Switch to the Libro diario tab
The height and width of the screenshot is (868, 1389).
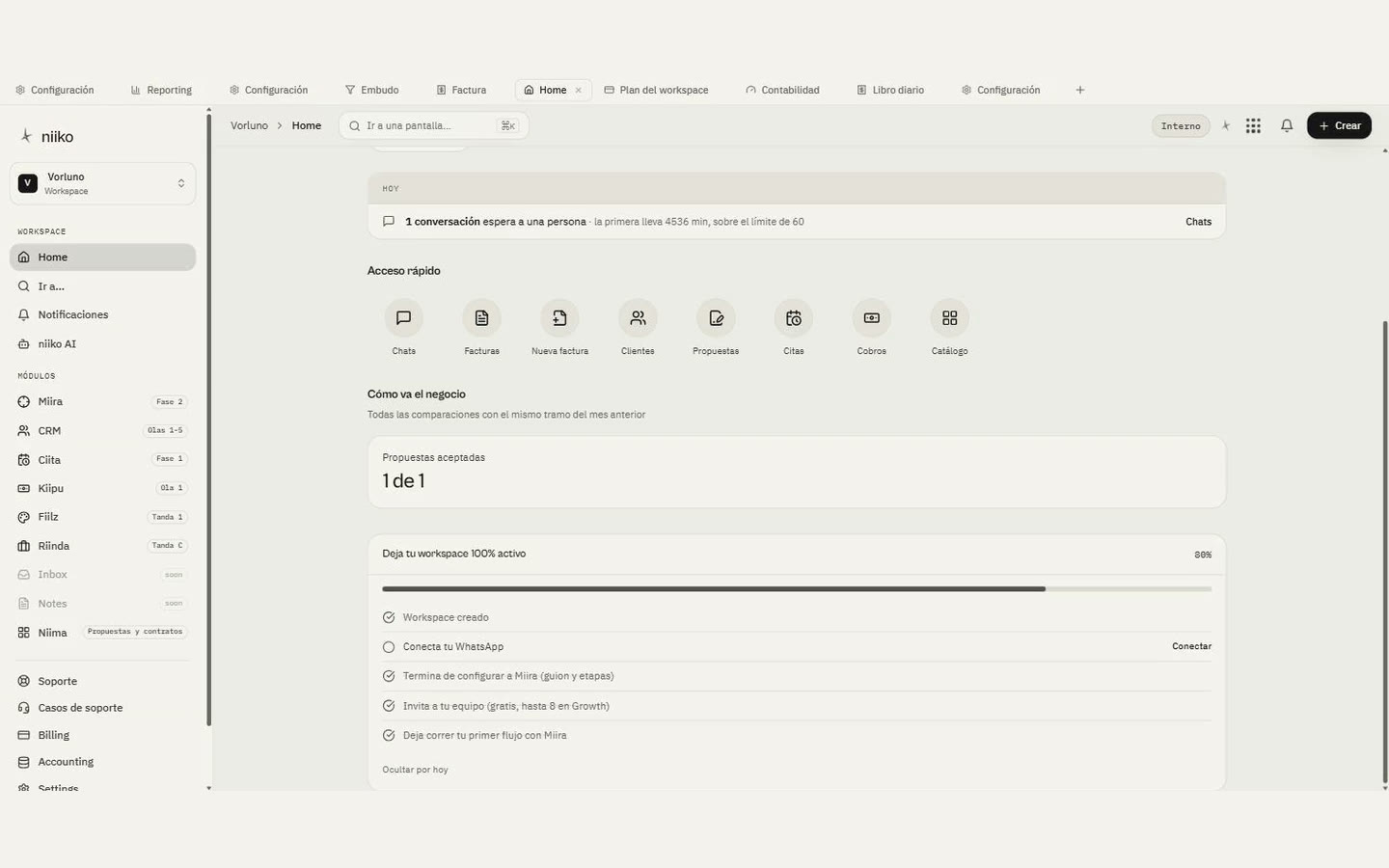click(890, 90)
